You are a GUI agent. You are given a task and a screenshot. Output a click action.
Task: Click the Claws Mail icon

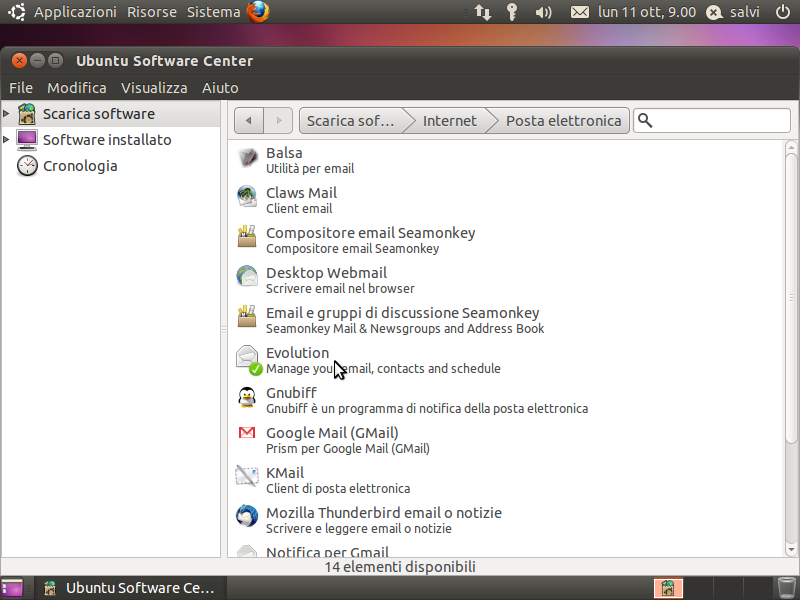[x=247, y=197]
